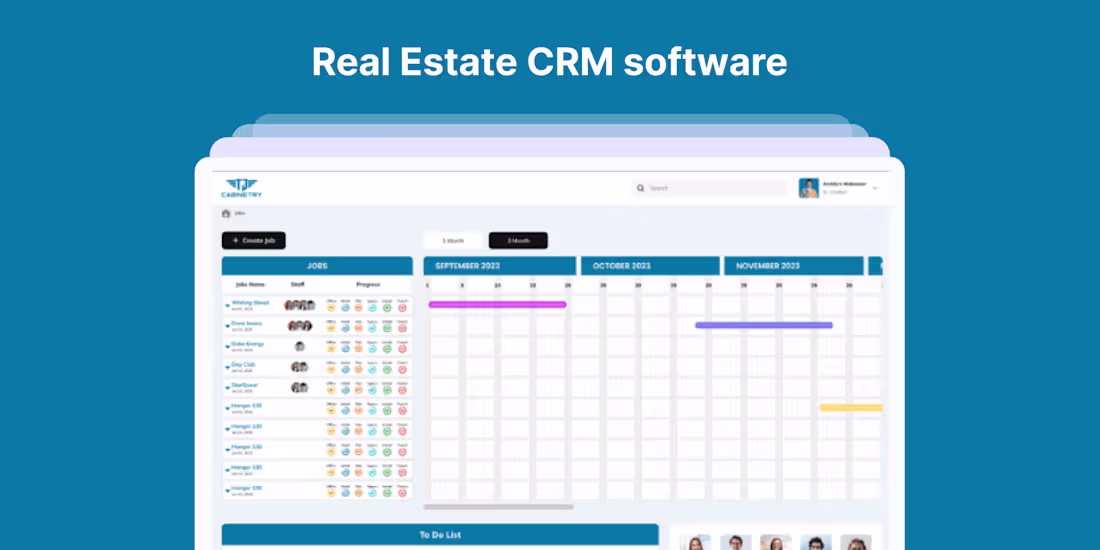Click the staff avatars in Whiting Street row
Viewport: 1100px width, 550px height.
[300, 305]
